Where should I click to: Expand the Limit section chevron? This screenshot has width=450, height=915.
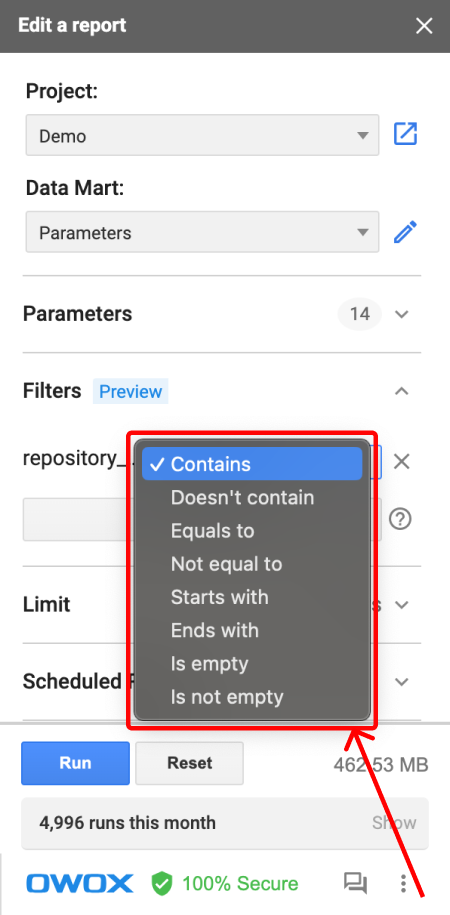(x=401, y=605)
